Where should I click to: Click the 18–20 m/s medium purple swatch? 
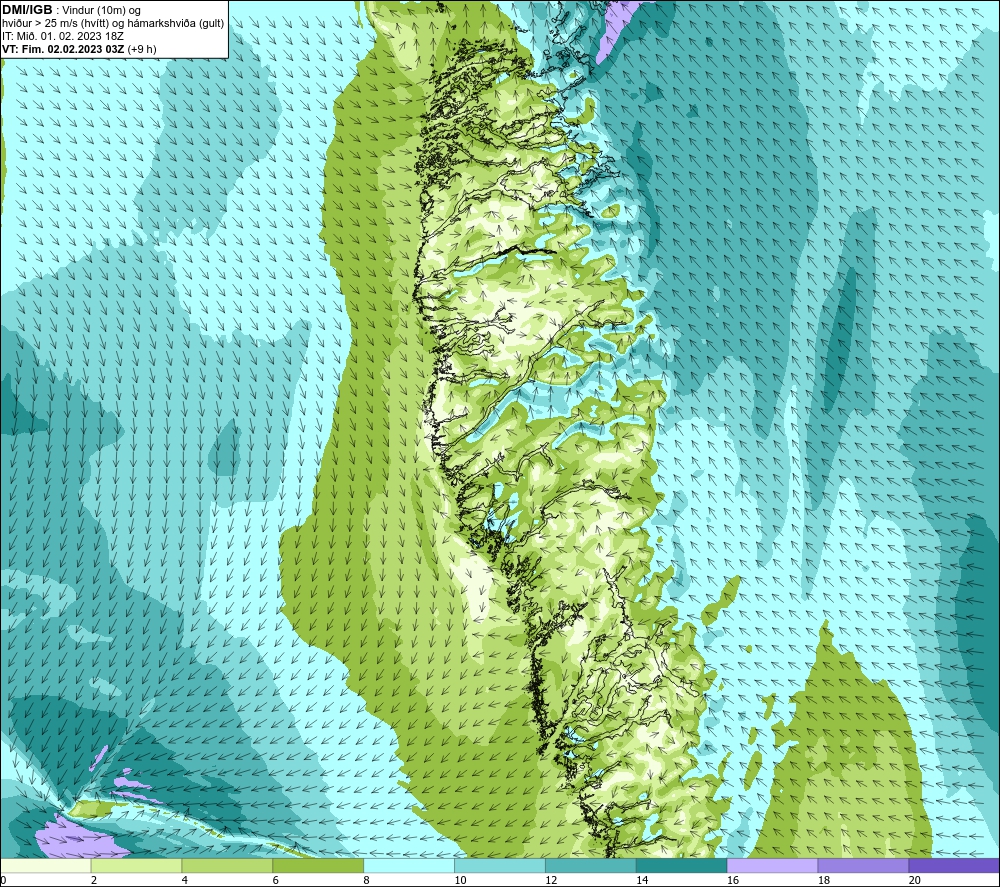[x=864, y=865]
